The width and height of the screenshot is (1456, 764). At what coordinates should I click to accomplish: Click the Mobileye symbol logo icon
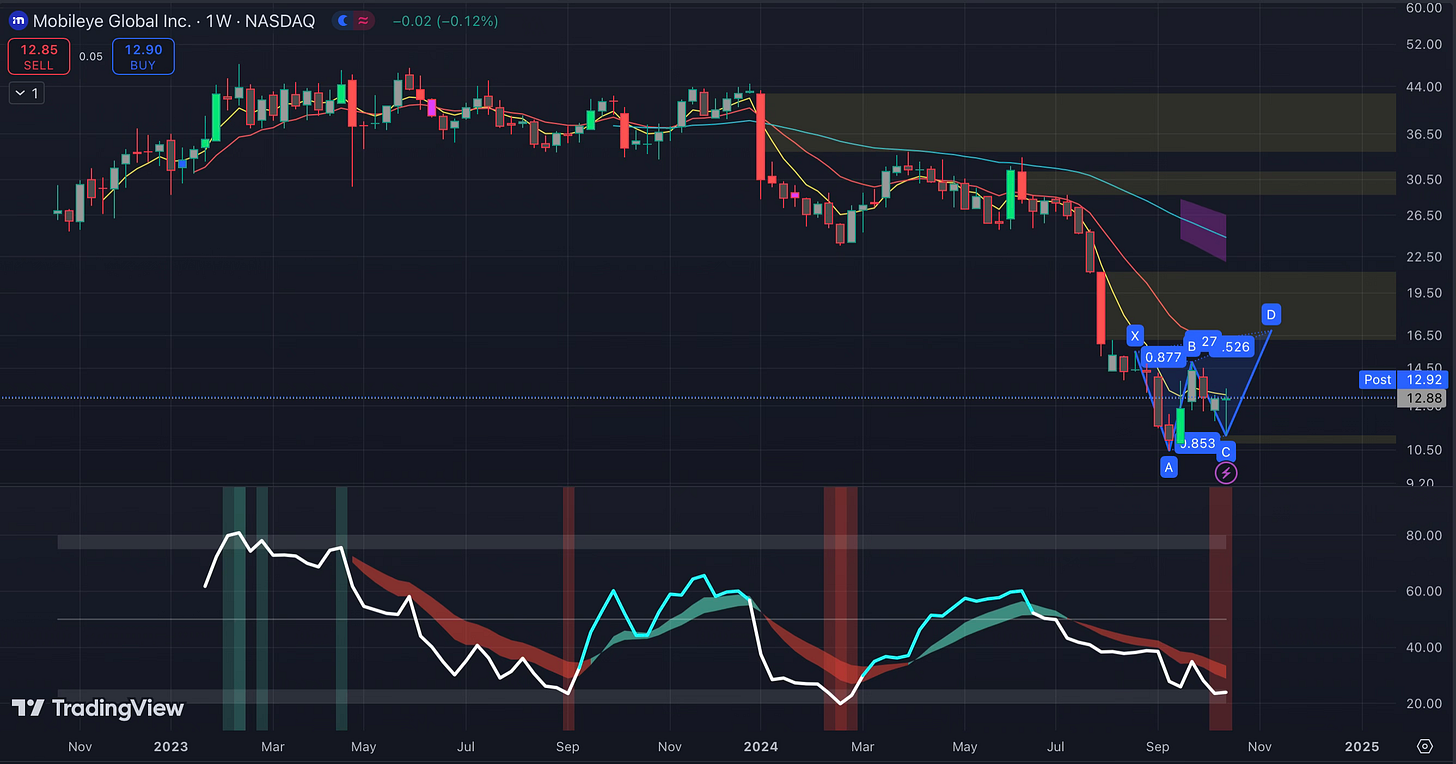click(18, 20)
